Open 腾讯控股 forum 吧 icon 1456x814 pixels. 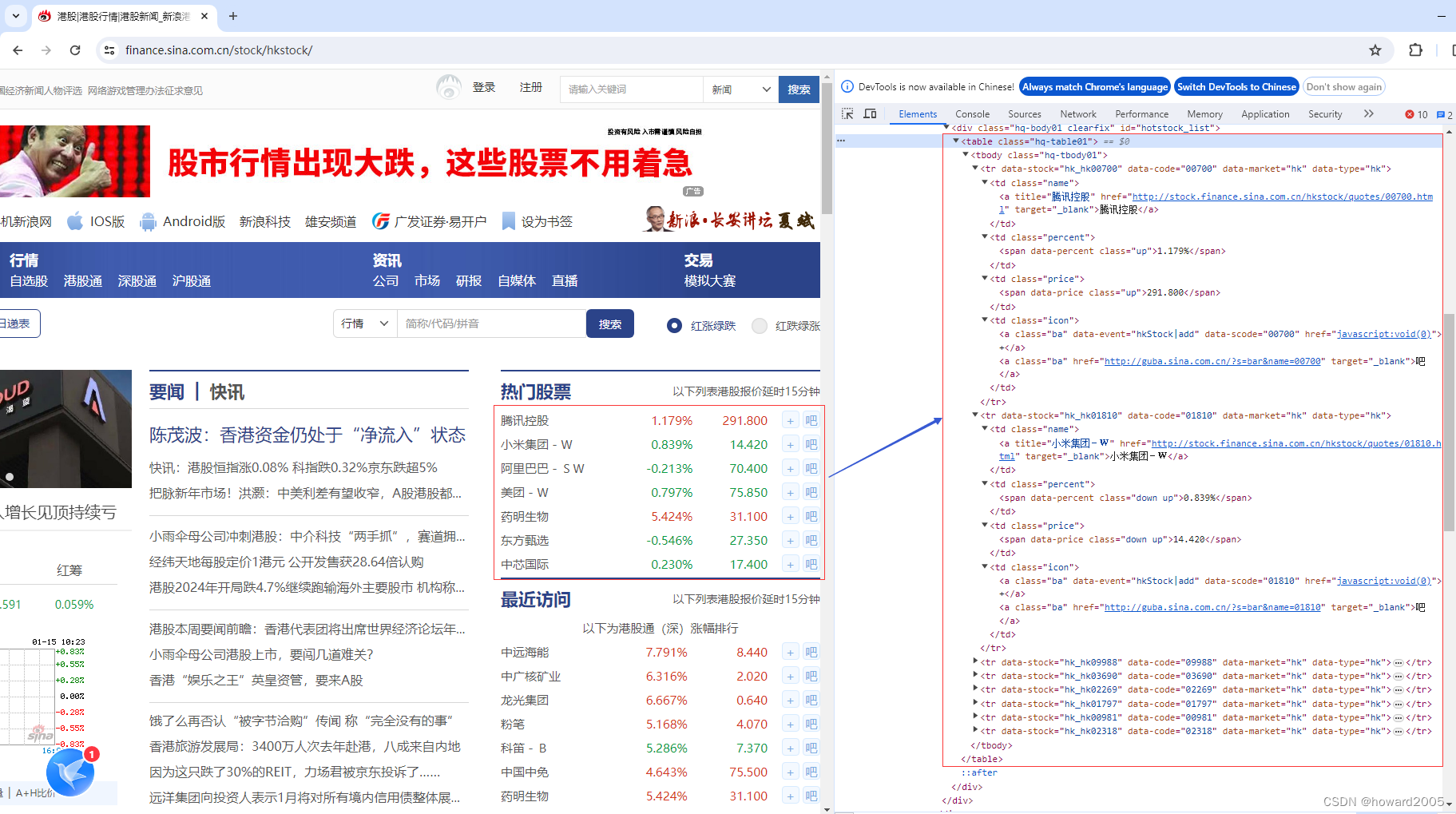811,421
